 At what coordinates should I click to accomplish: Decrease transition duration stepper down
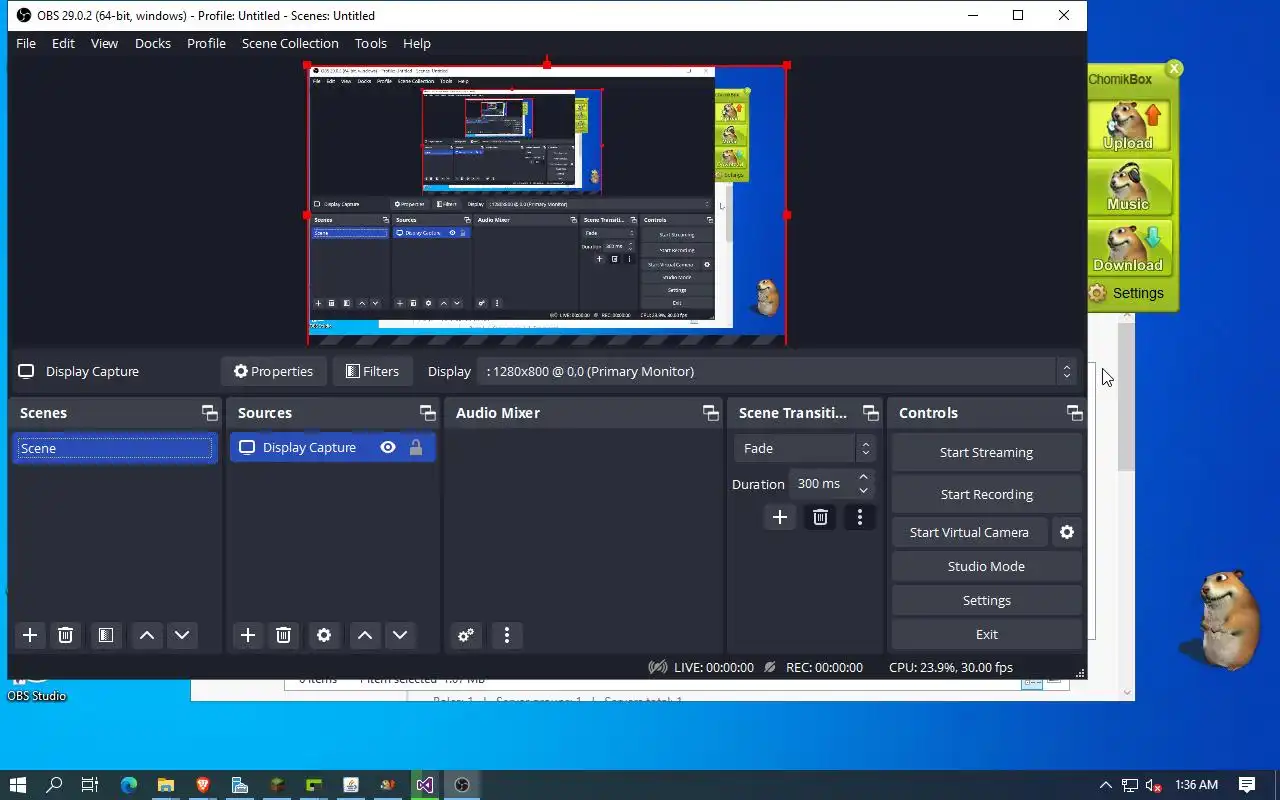pyautogui.click(x=864, y=491)
